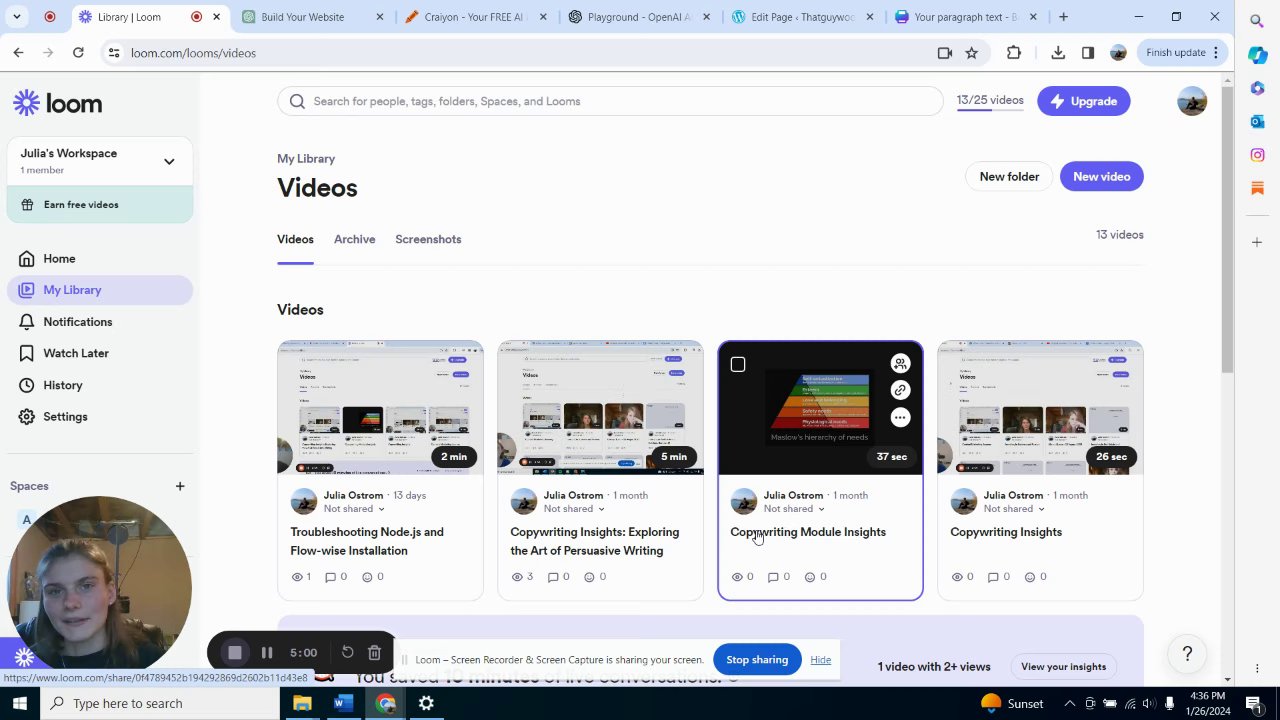
Task: Open the help question mark button
Action: click(1187, 654)
